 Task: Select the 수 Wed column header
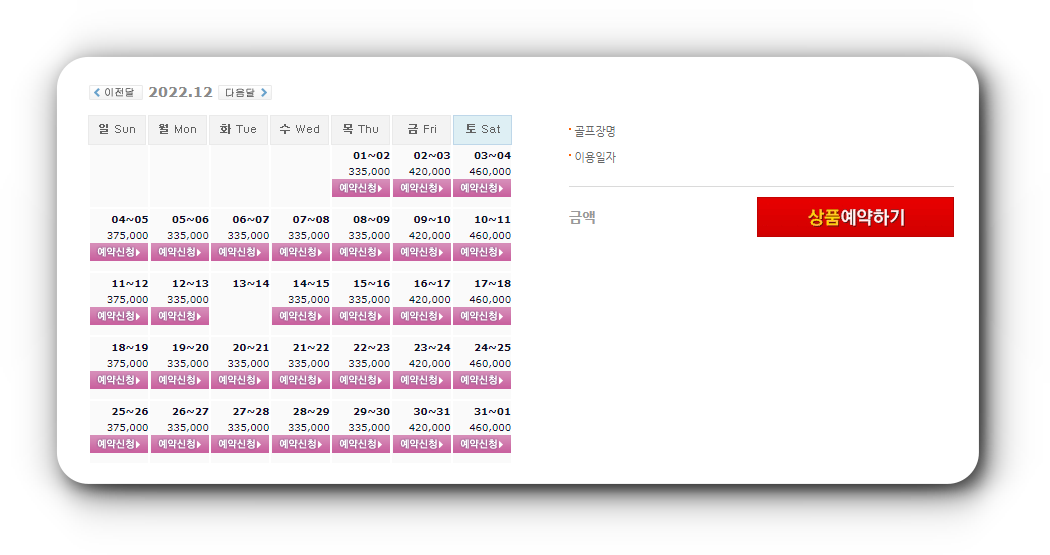(299, 129)
